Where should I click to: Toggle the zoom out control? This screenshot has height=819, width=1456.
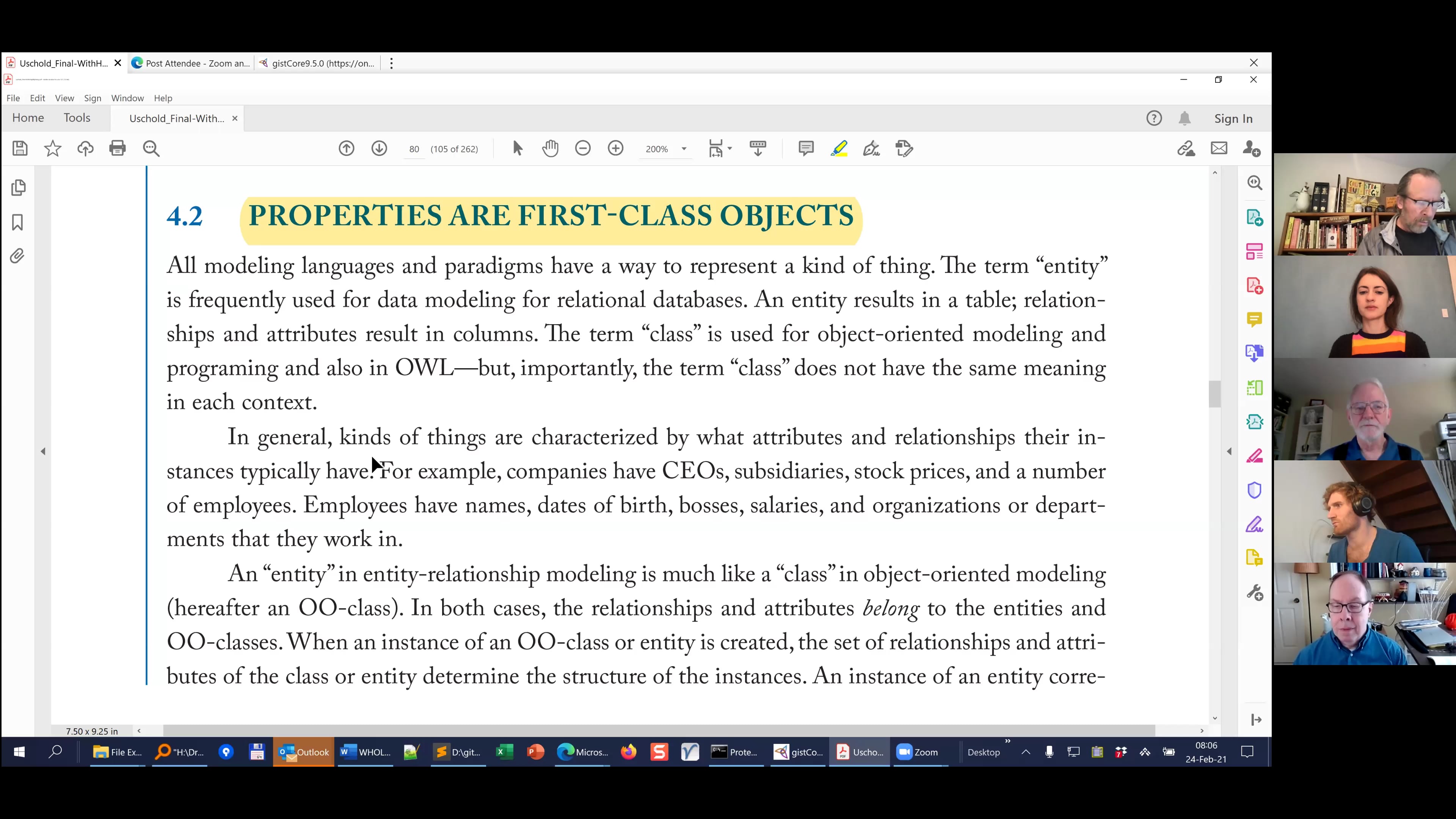(x=583, y=148)
